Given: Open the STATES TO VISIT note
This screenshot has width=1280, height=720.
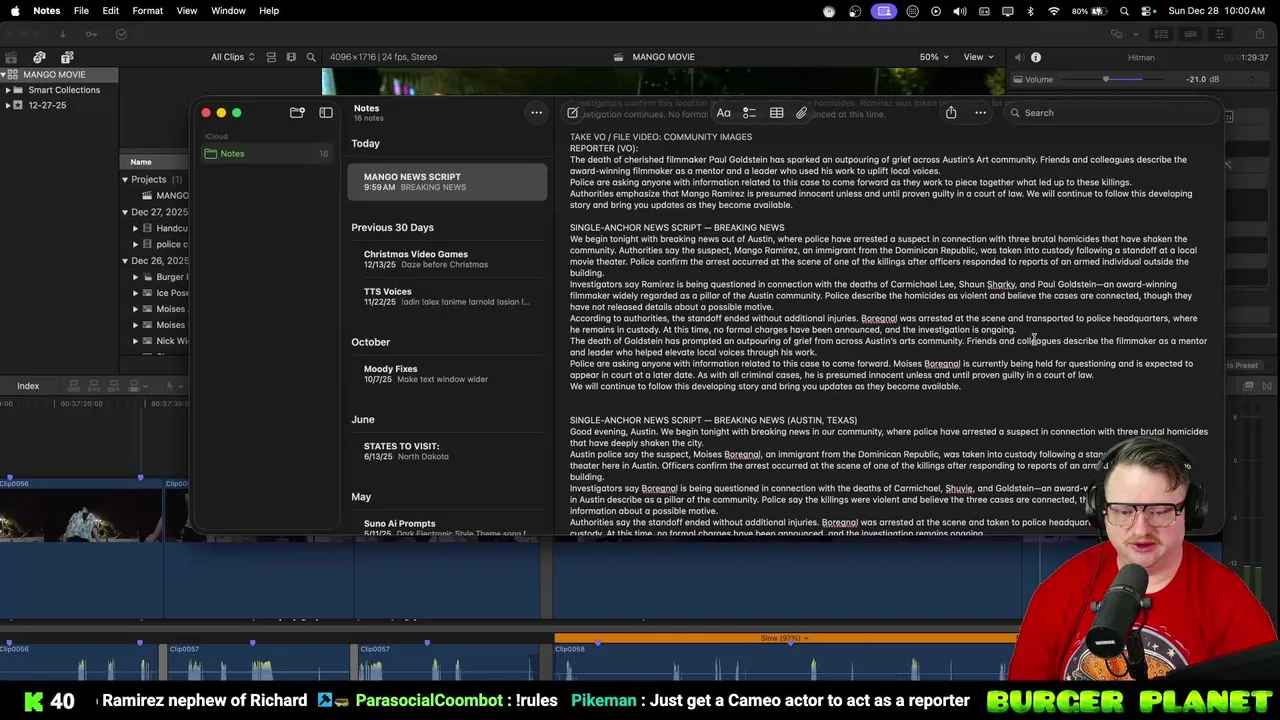Looking at the screenshot, I should [447, 451].
